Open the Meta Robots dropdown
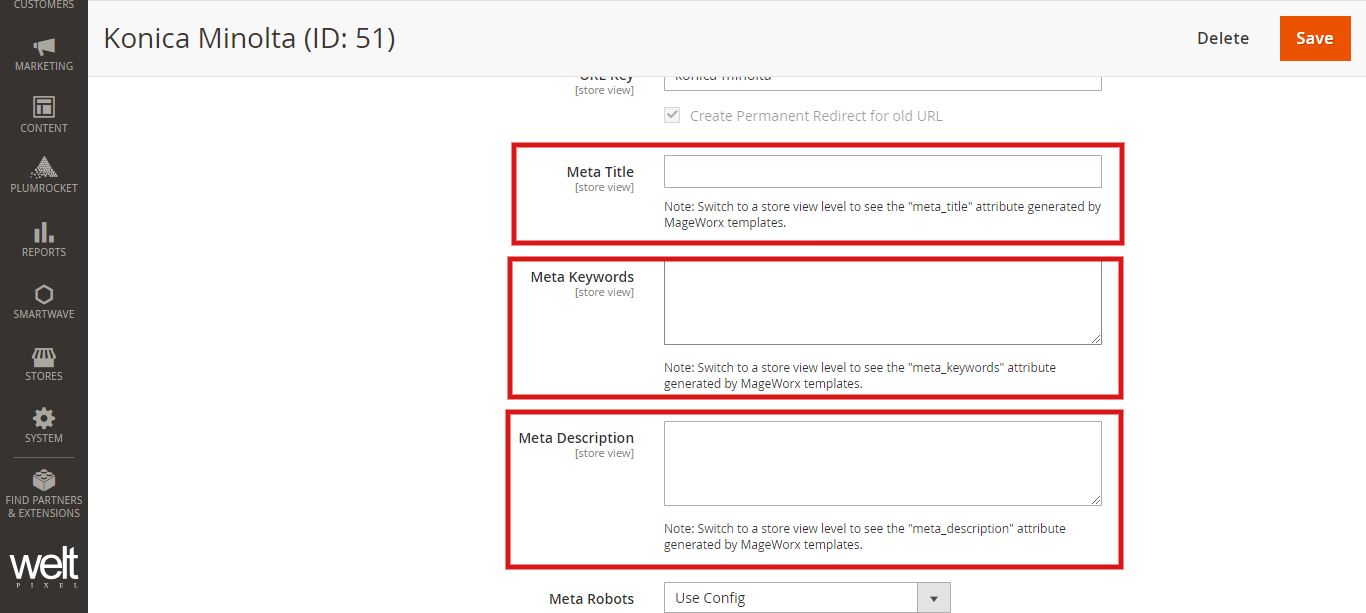The image size is (1366, 613). [x=807, y=598]
